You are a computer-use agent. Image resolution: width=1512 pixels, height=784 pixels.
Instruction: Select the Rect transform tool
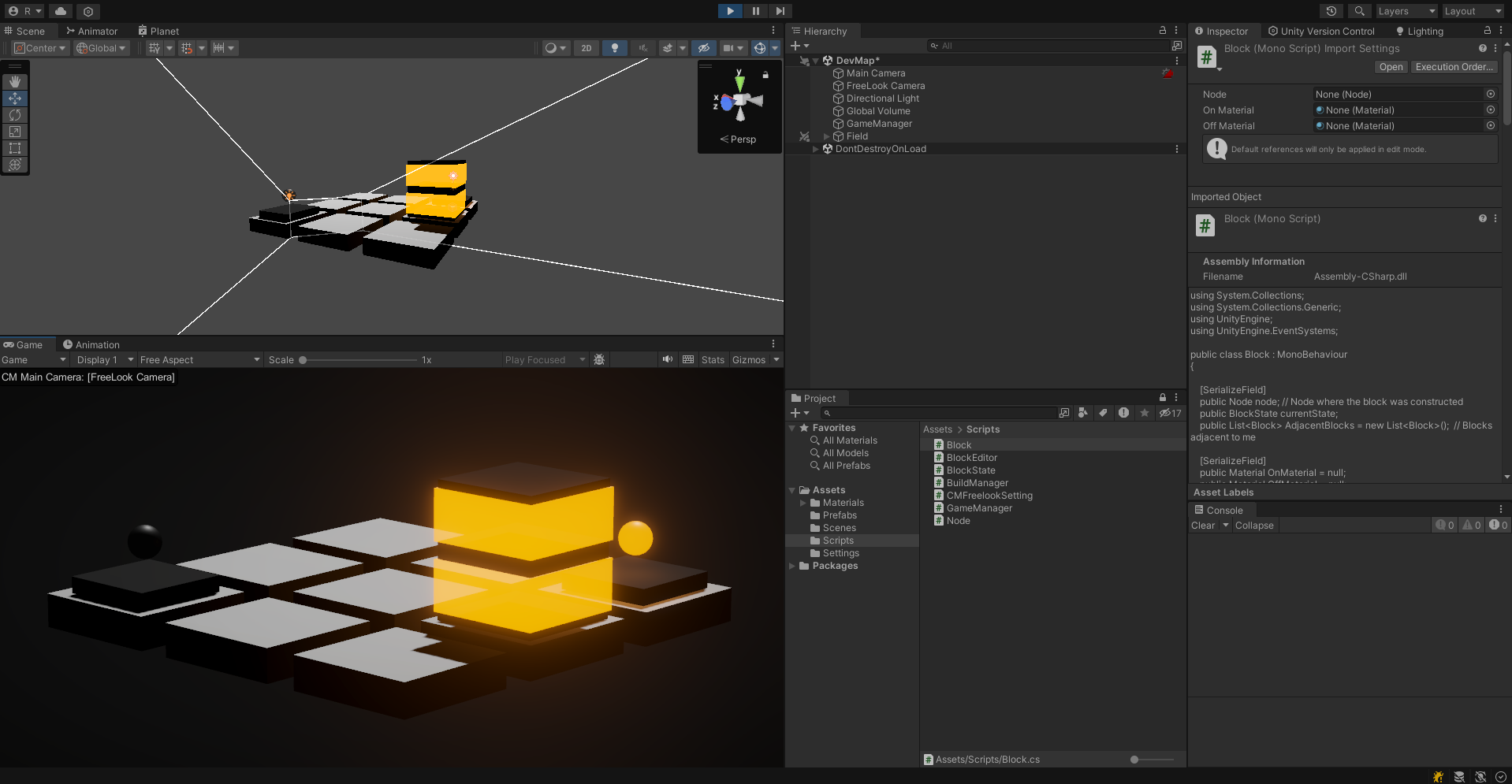pos(15,148)
